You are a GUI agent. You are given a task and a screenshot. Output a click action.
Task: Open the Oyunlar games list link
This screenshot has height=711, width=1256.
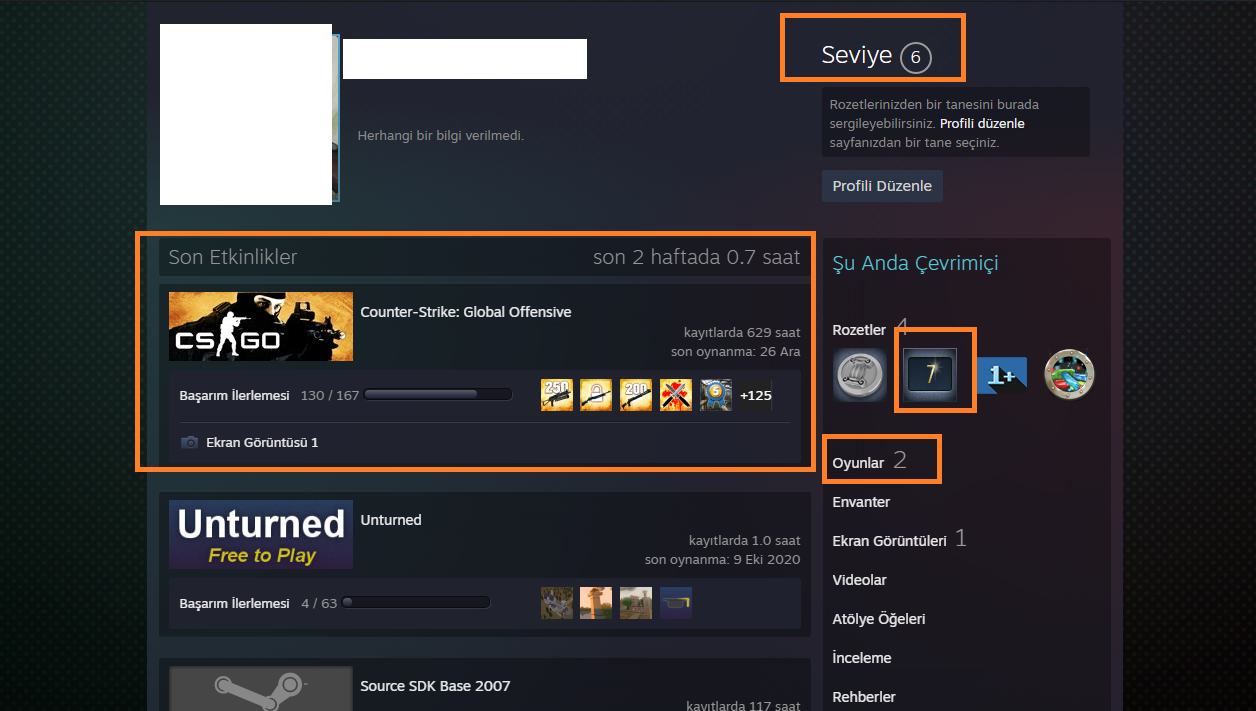pyautogui.click(x=858, y=463)
